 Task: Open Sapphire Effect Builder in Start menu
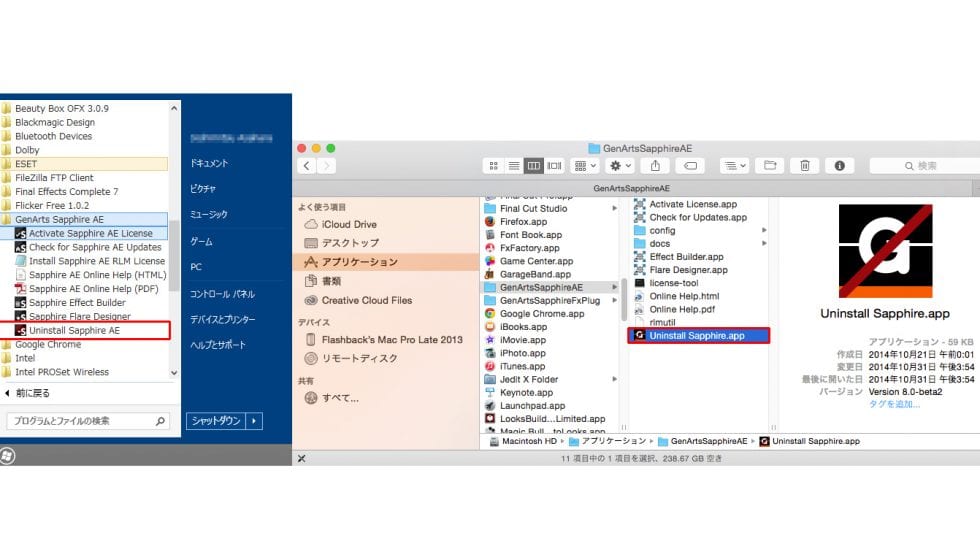77,302
